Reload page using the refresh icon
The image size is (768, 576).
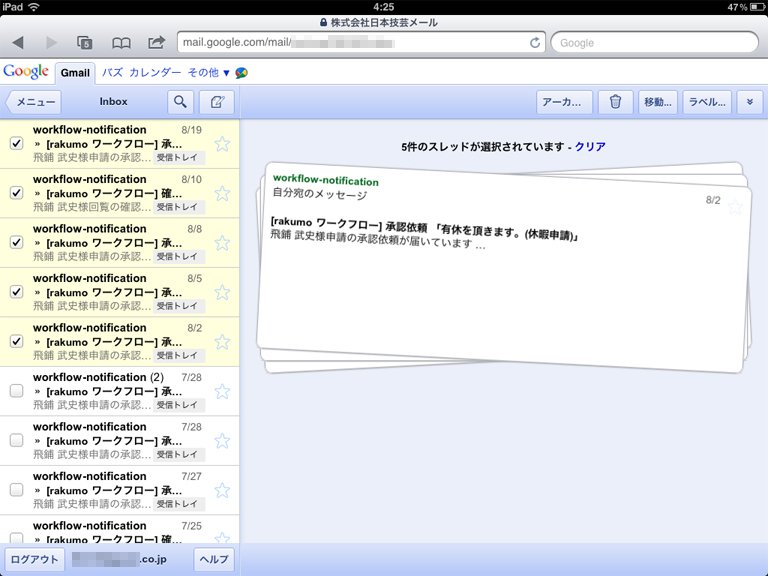(x=535, y=43)
